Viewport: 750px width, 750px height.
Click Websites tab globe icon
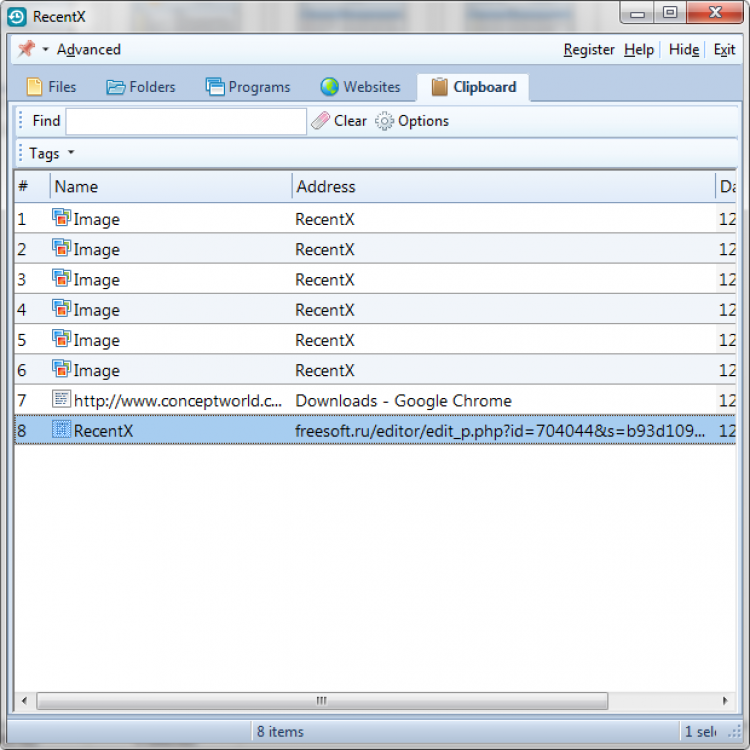point(330,87)
